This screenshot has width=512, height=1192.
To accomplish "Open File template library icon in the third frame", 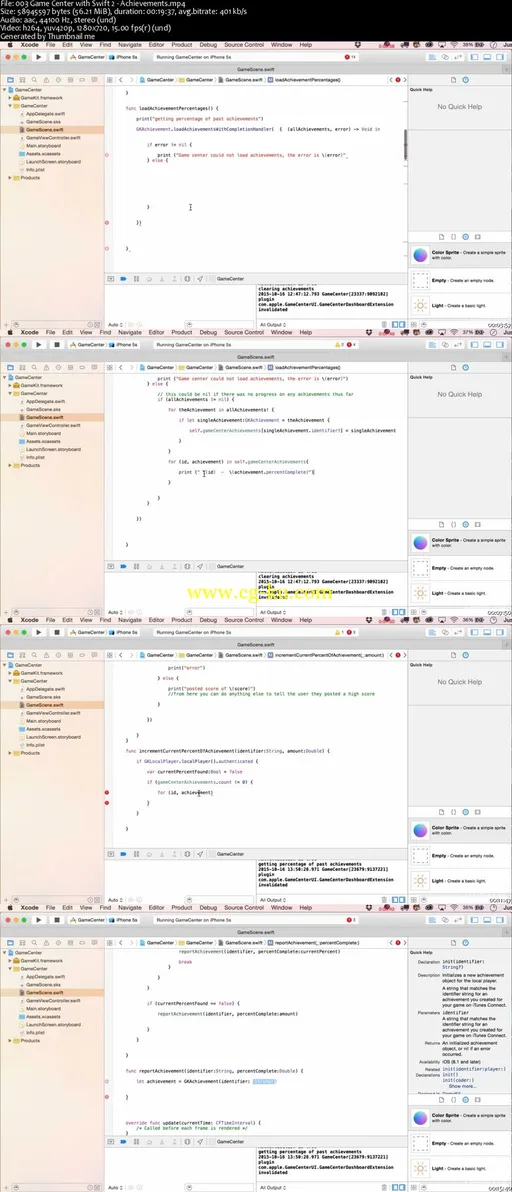I will point(441,812).
